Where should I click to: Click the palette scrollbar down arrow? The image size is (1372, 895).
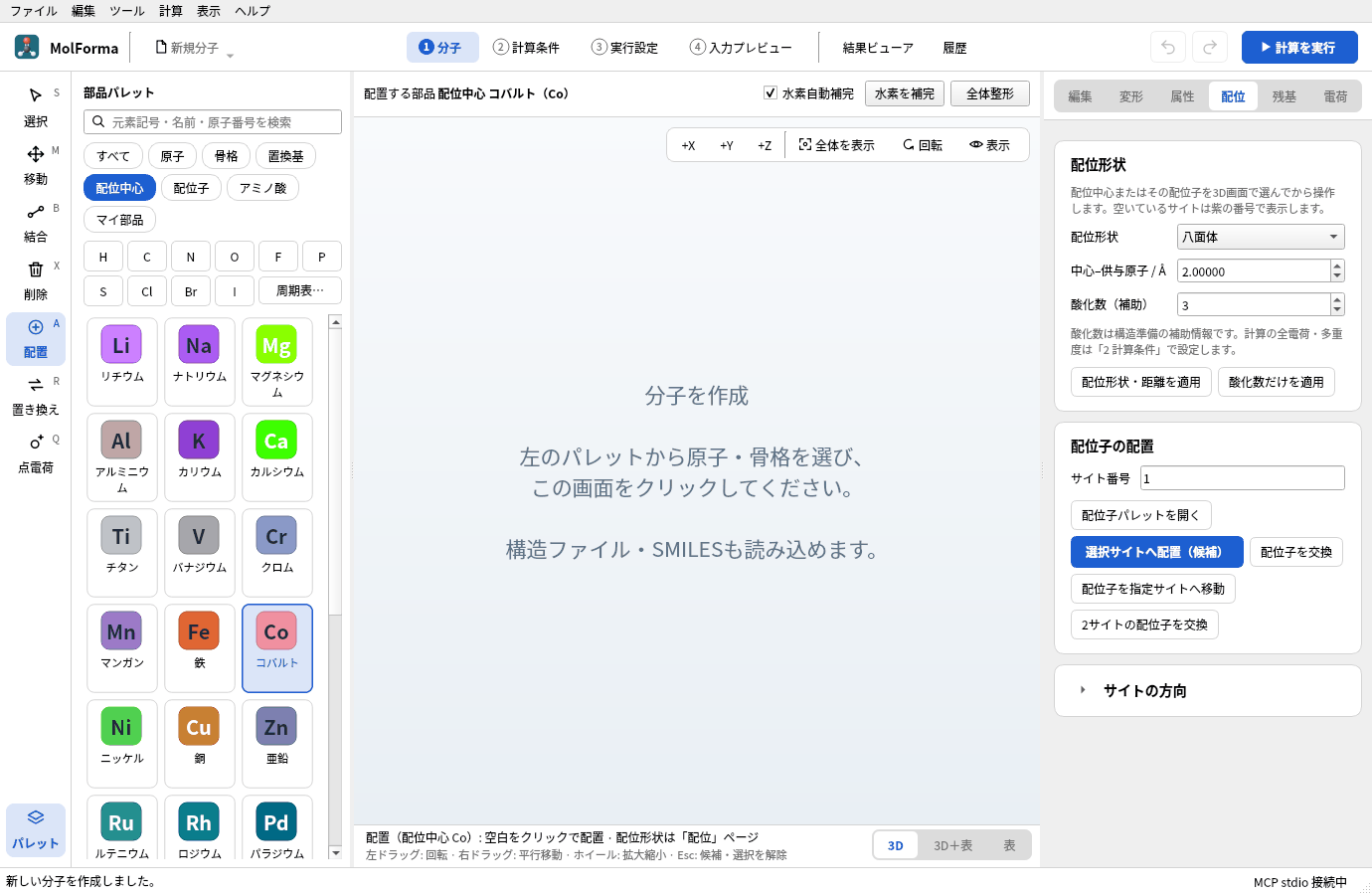(x=335, y=852)
